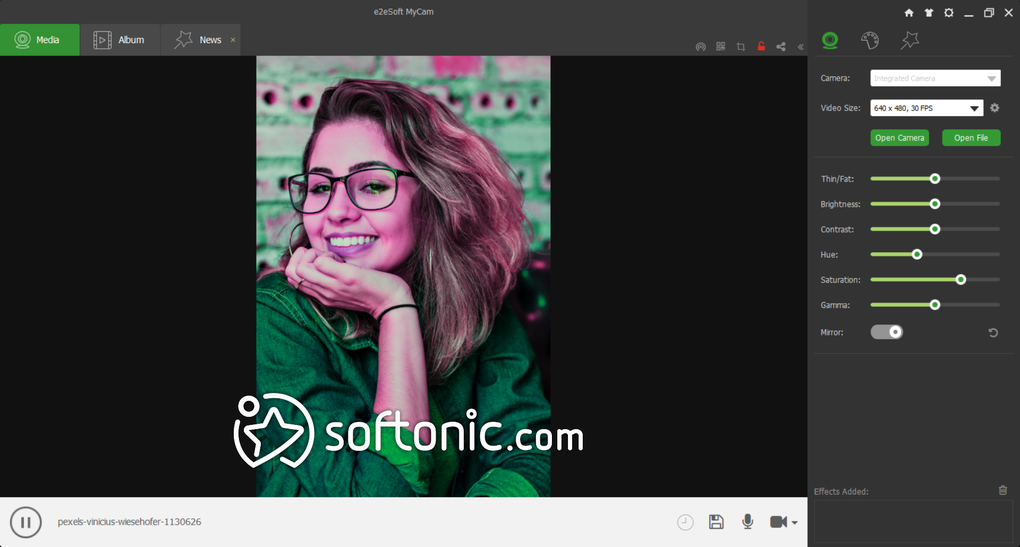Image resolution: width=1020 pixels, height=547 pixels.
Task: Open the News tab
Action: tap(198, 40)
